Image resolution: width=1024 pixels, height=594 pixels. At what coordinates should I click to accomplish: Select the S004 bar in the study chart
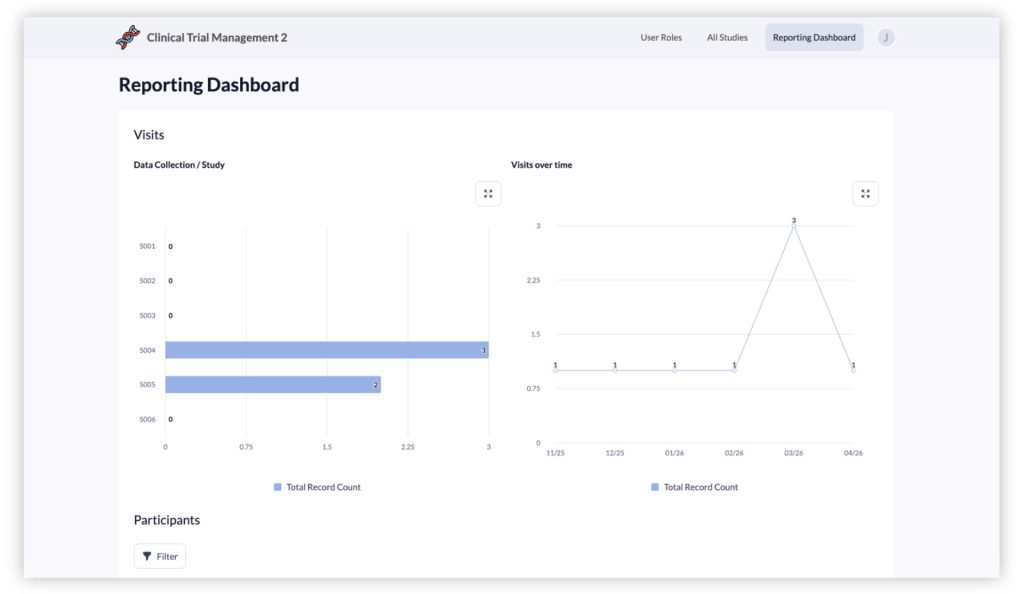[325, 349]
